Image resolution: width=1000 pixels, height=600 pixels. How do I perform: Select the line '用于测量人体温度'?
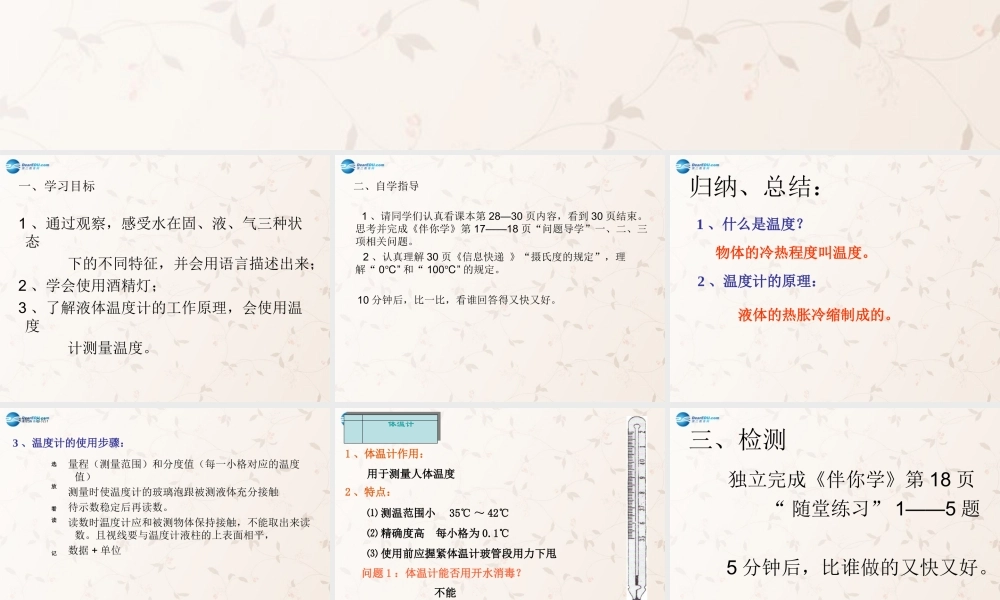click(x=411, y=474)
